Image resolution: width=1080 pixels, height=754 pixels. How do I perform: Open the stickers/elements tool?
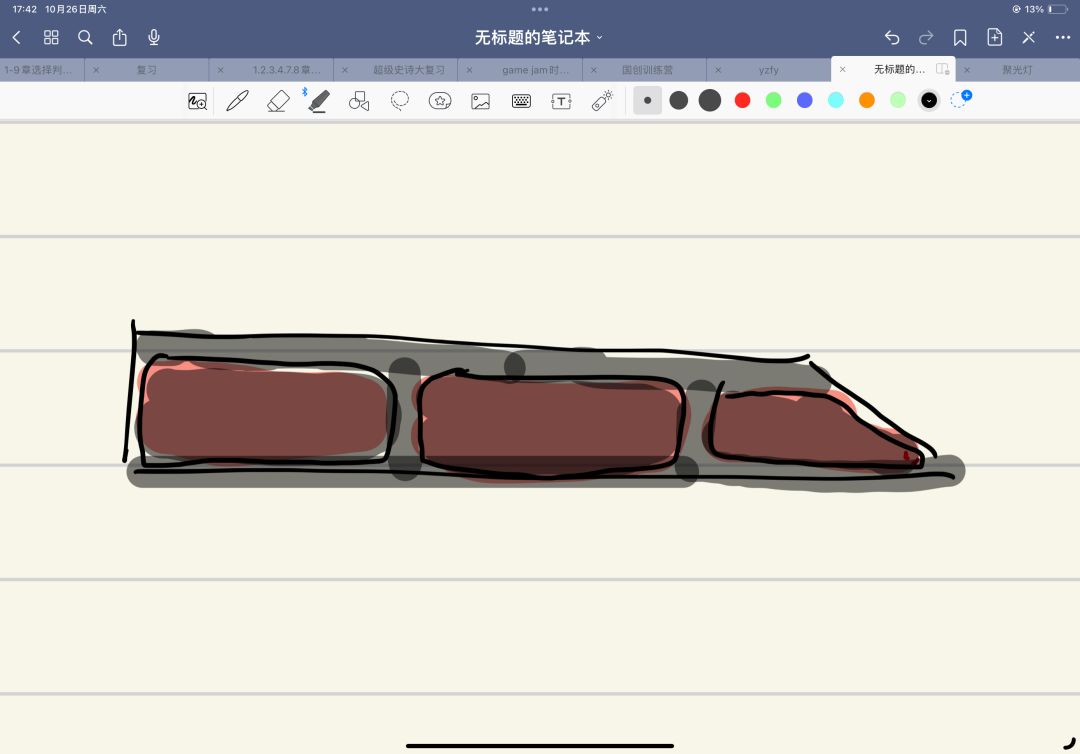point(440,101)
